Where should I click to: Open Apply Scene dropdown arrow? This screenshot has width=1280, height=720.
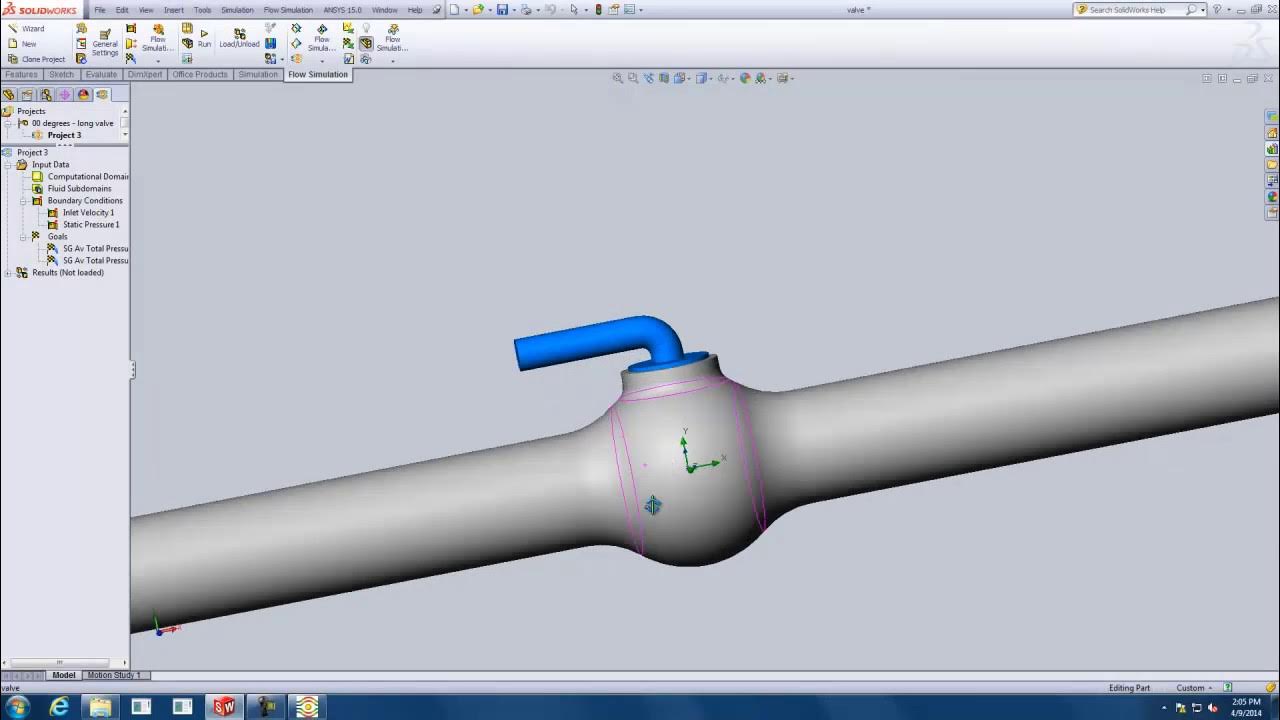pyautogui.click(x=770, y=78)
